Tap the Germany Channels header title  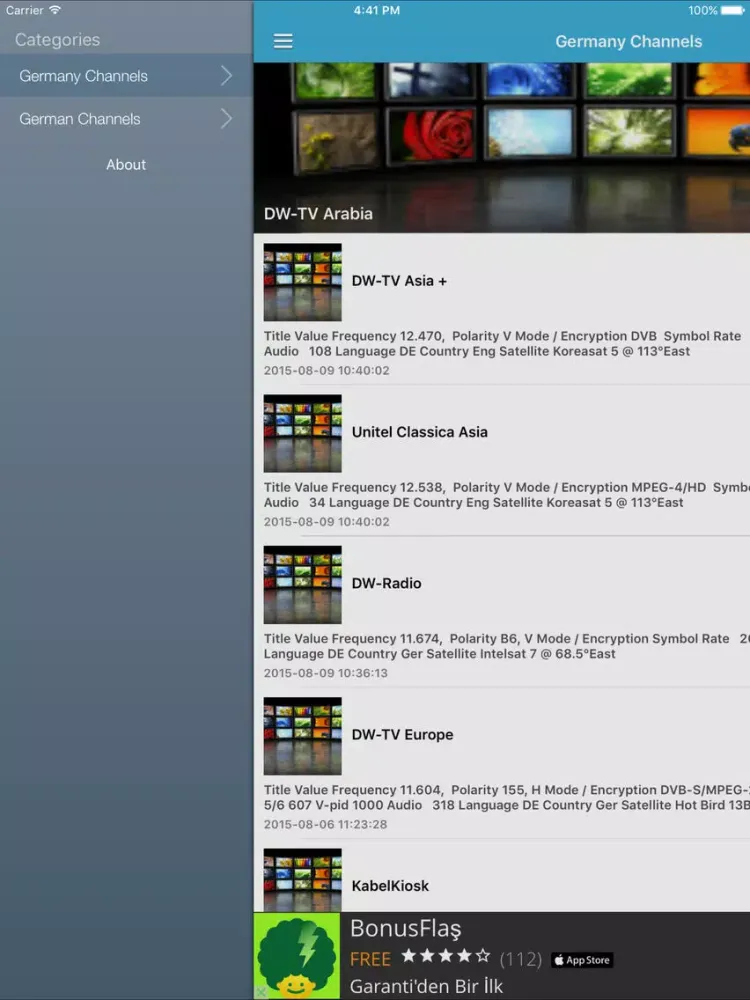(629, 41)
